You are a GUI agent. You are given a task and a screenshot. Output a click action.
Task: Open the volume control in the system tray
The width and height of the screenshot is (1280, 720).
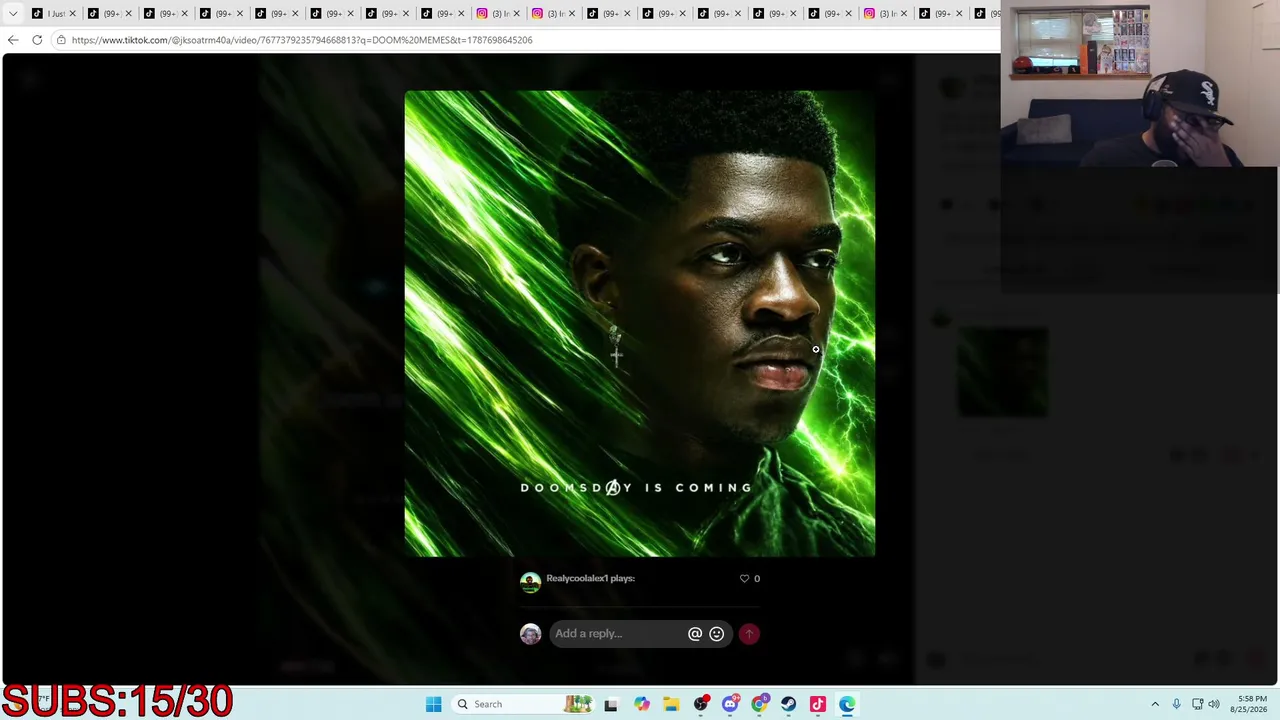1214,704
